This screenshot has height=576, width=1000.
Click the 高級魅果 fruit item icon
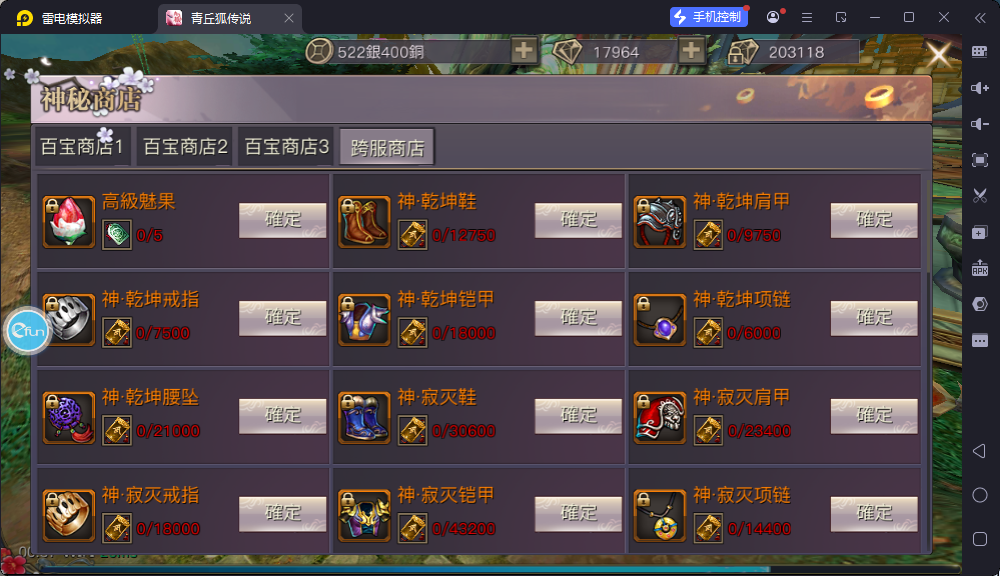(x=68, y=221)
